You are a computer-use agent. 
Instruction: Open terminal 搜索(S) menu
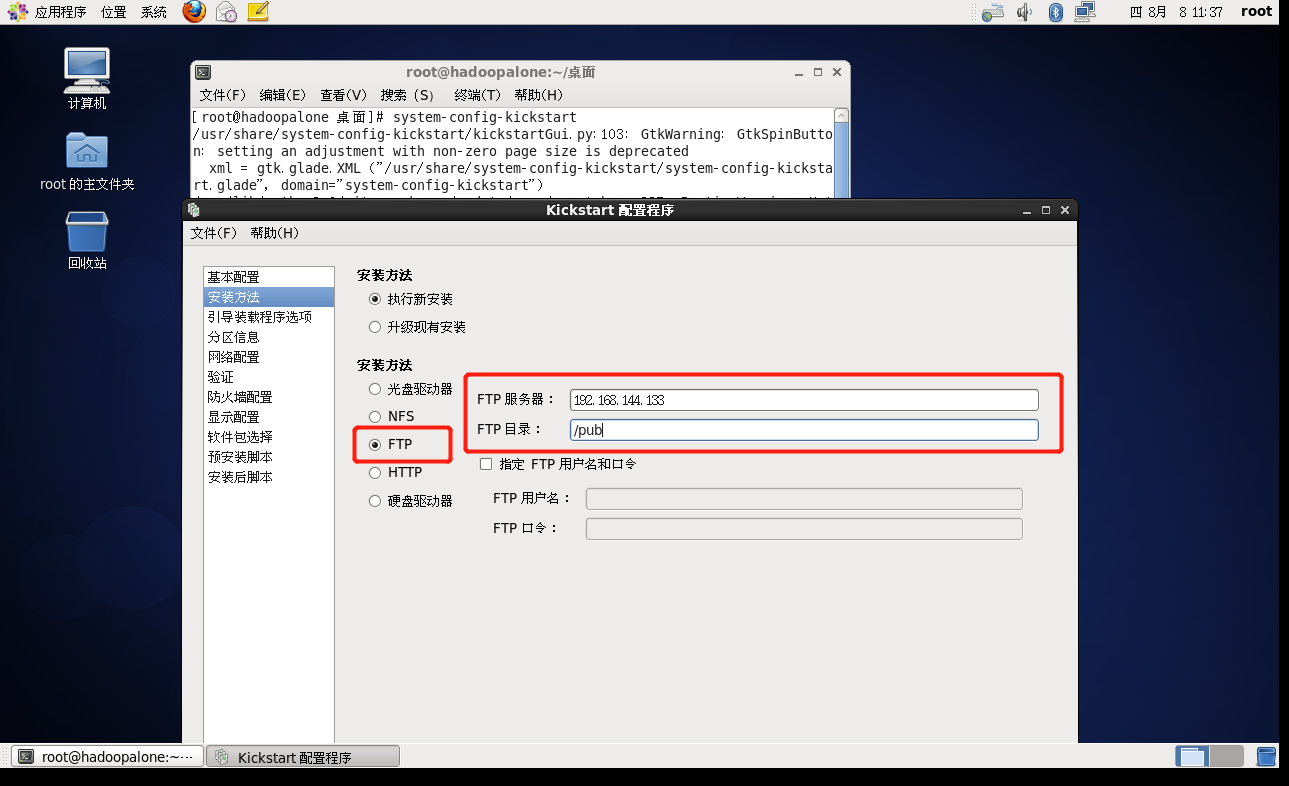(x=407, y=95)
